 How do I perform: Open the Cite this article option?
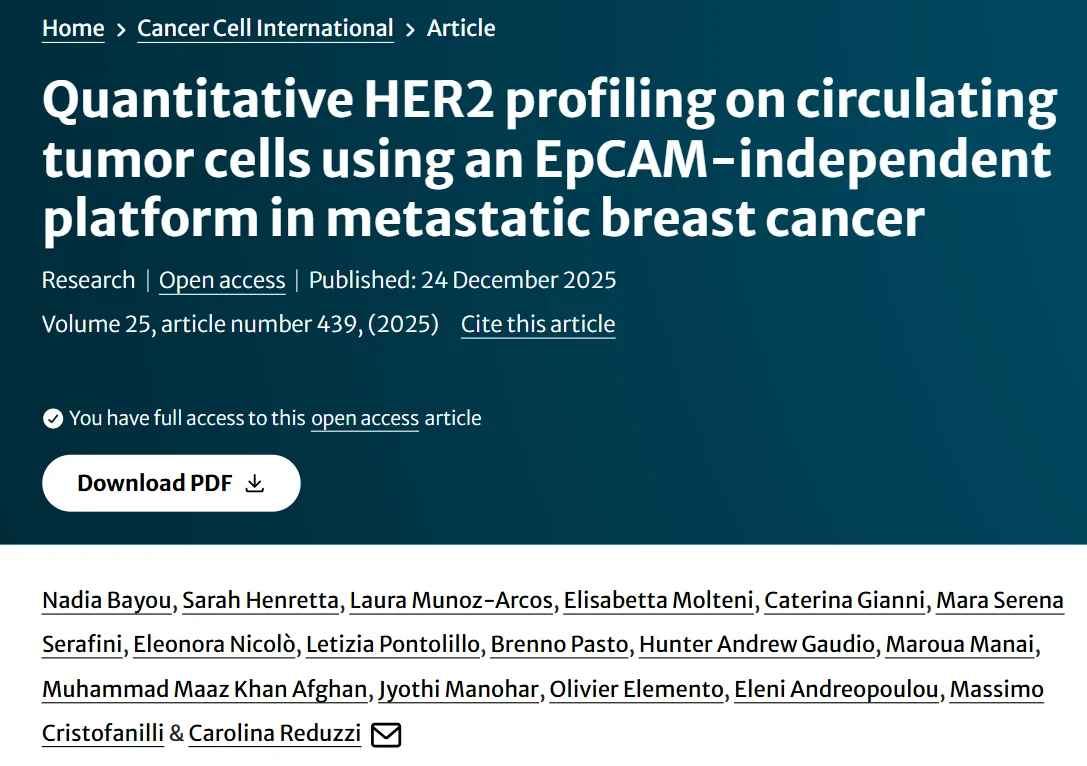pos(537,324)
